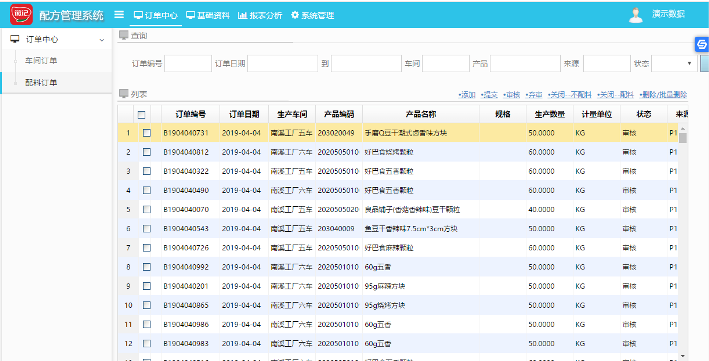Open the 系统管理 top menu
This screenshot has width=709, height=361.
click(x=312, y=15)
